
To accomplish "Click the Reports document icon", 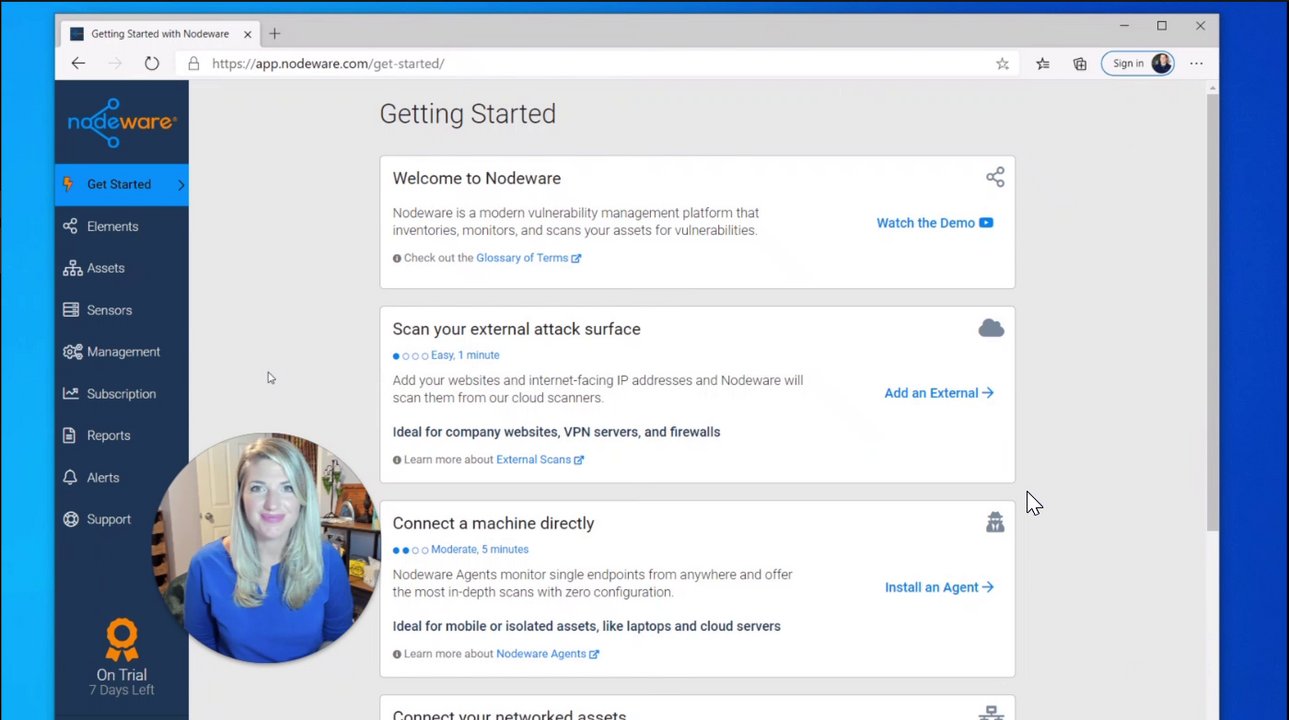I will pos(69,436).
